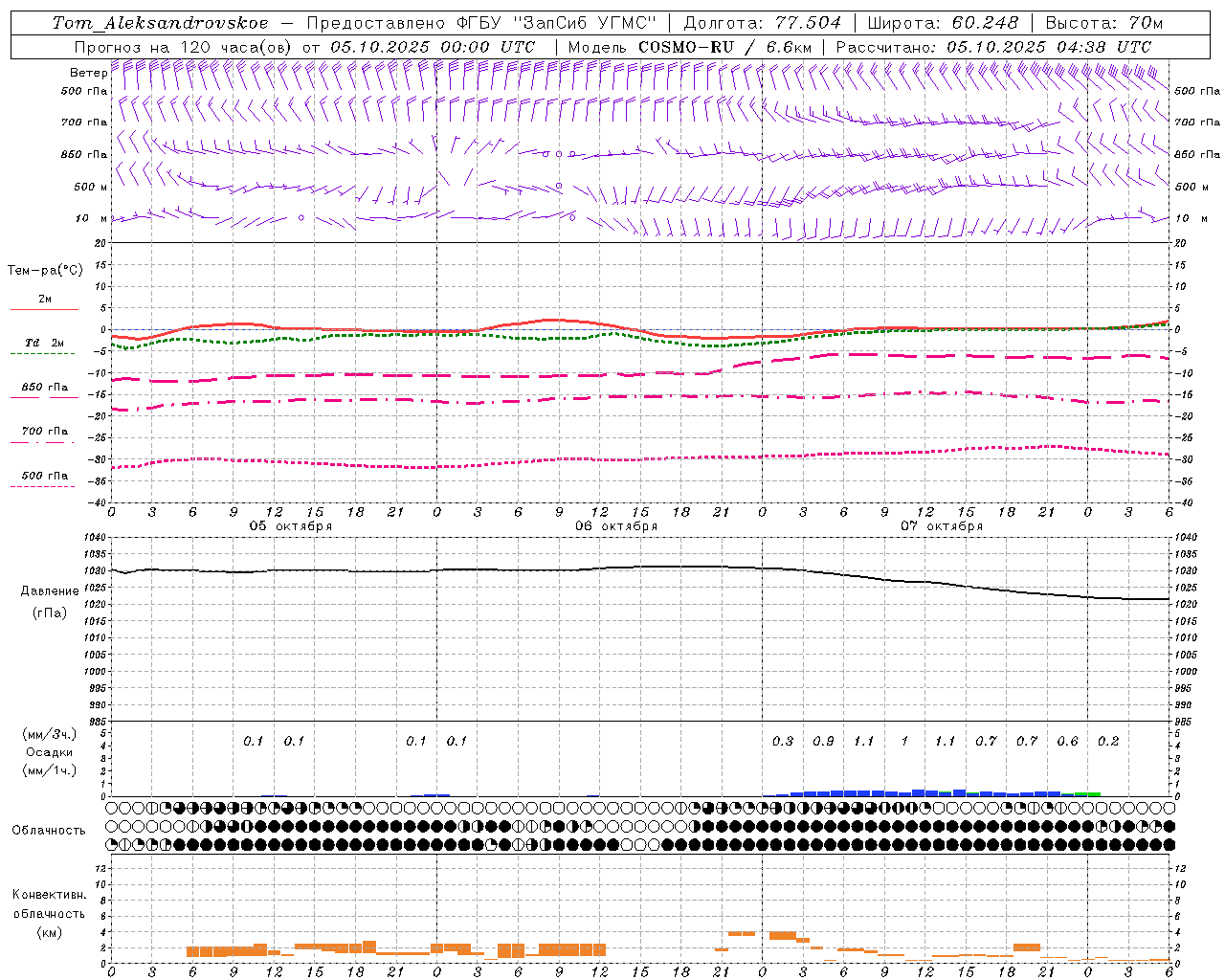
Task: Click the elevation text Высота: 70м
Action: click(x=1104, y=23)
